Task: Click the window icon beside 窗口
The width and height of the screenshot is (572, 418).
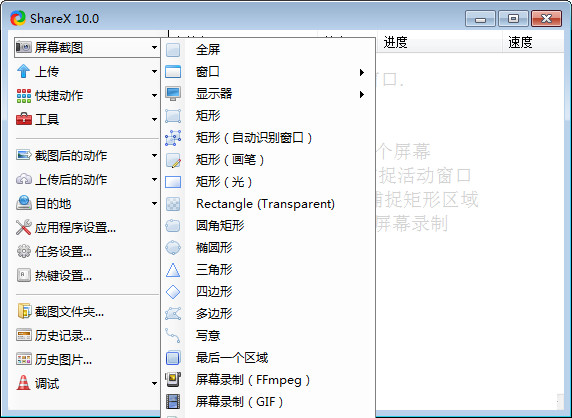Action: pyautogui.click(x=173, y=71)
